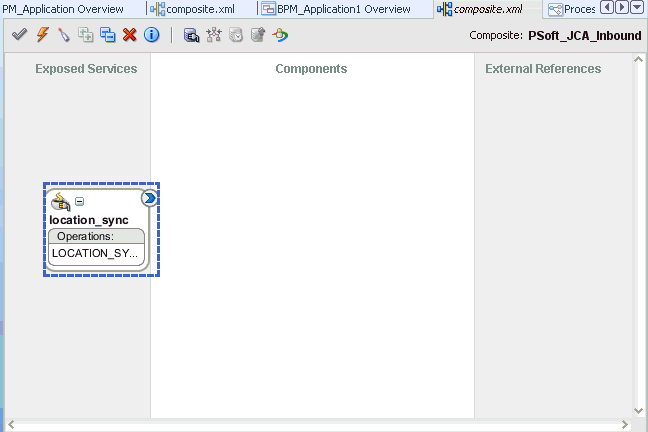The image size is (648, 432).
Task: Click the screwdriver tool toolbar icon
Action: pos(64,35)
